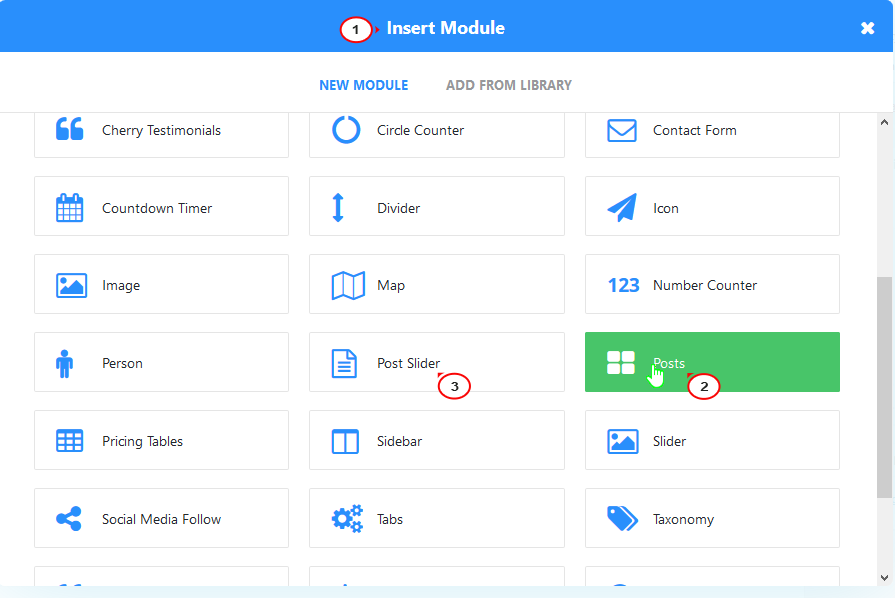Click the Taxonomy tags icon

point(622,519)
